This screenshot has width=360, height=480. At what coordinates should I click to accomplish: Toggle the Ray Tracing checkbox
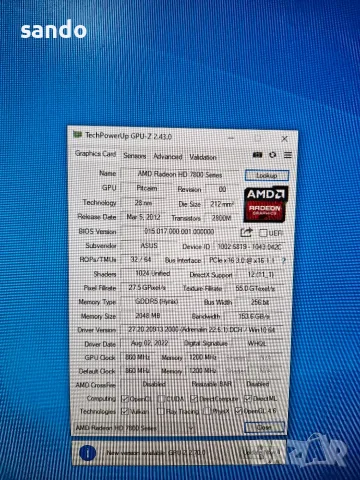point(161,411)
